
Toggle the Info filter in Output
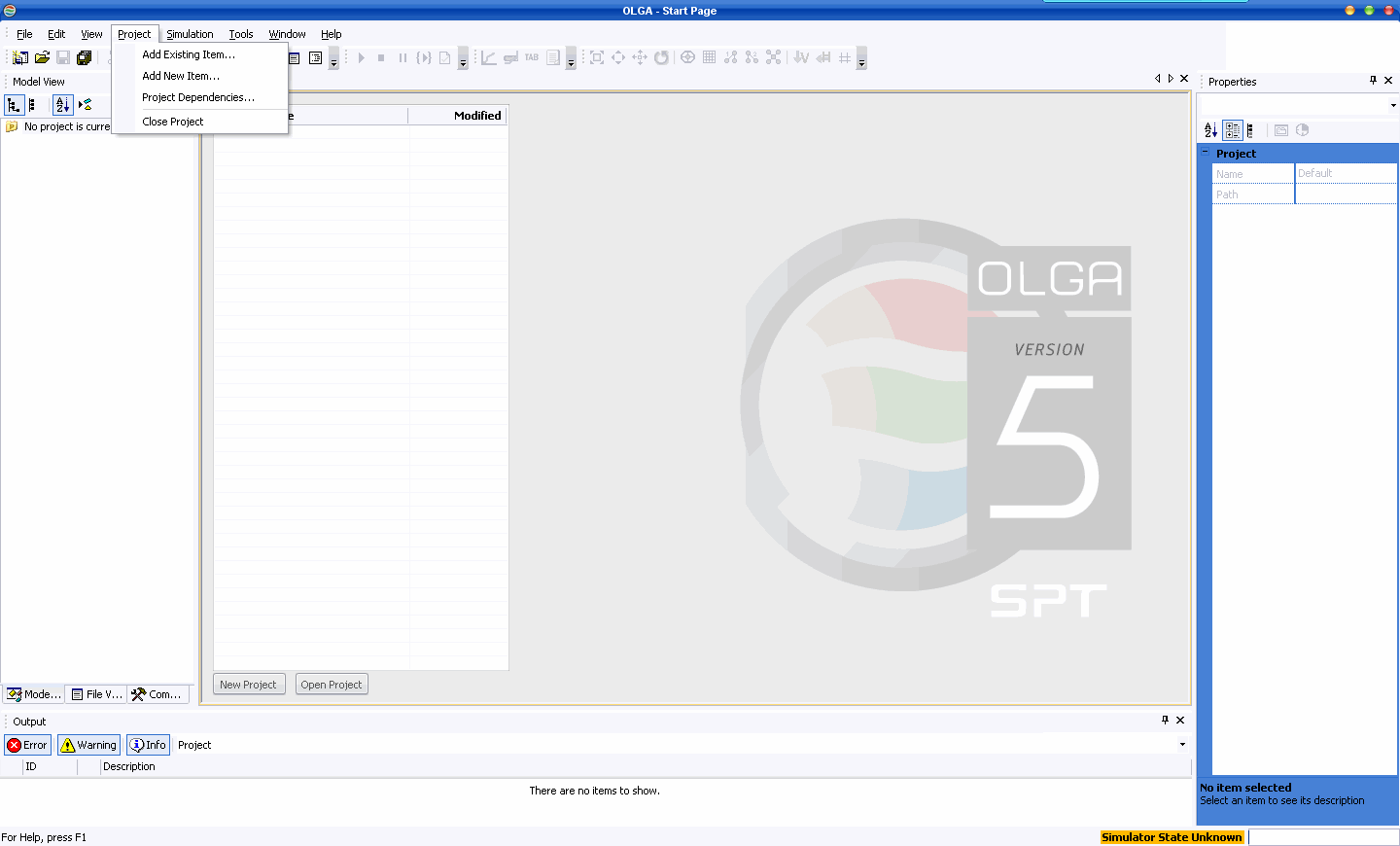point(148,745)
